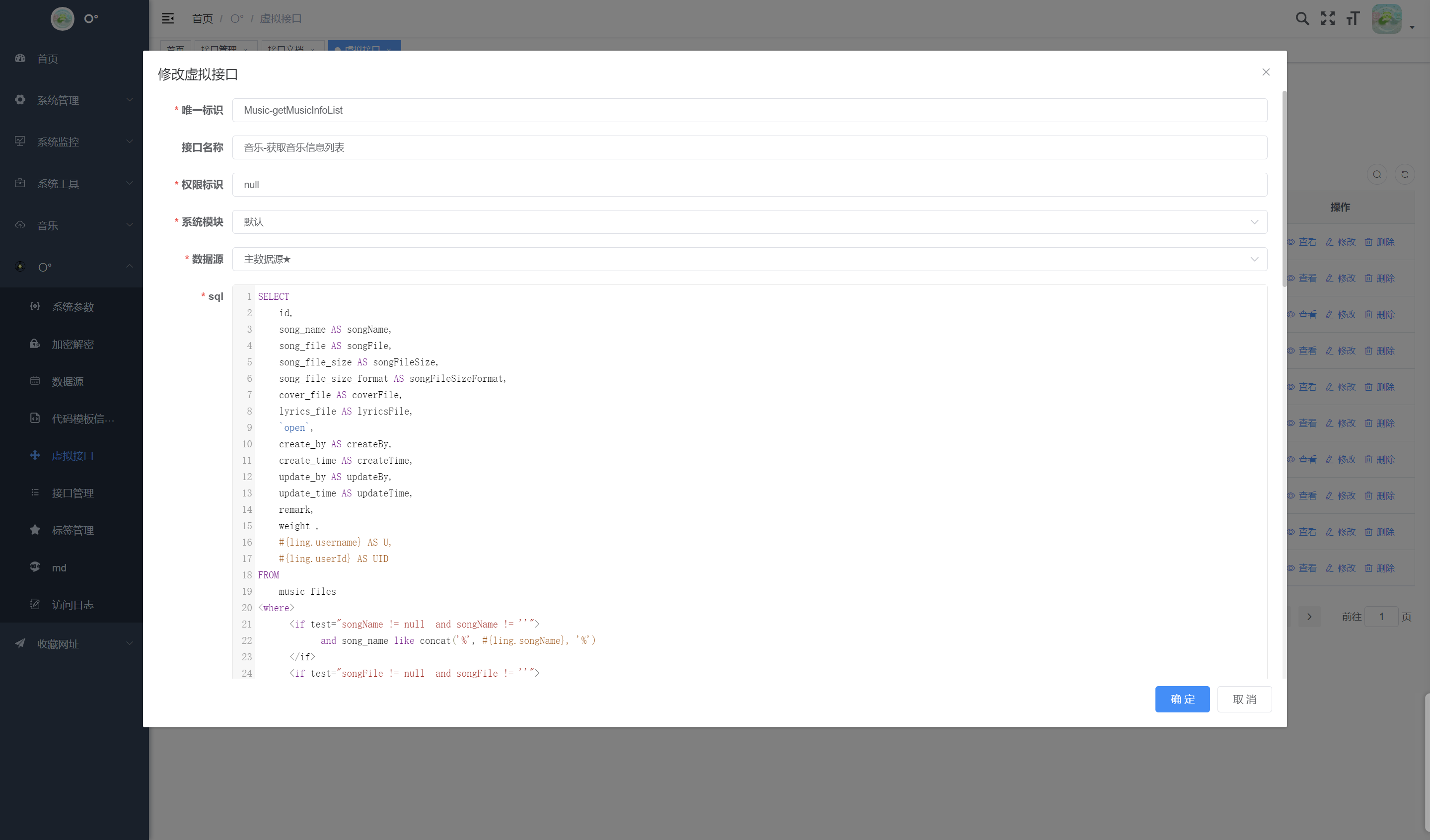1430x840 pixels.
Task: Confirm the dialog with 确定 button
Action: 1182,699
